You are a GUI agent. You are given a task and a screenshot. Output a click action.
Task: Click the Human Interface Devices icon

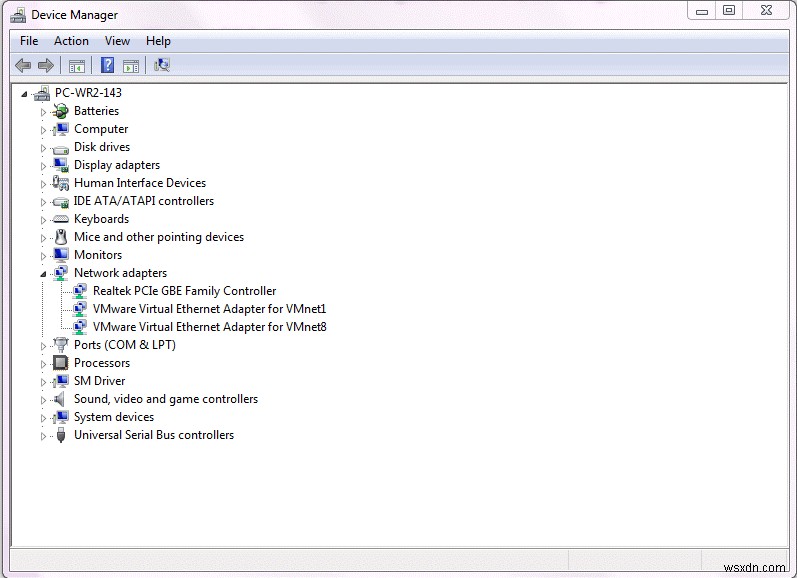(60, 183)
